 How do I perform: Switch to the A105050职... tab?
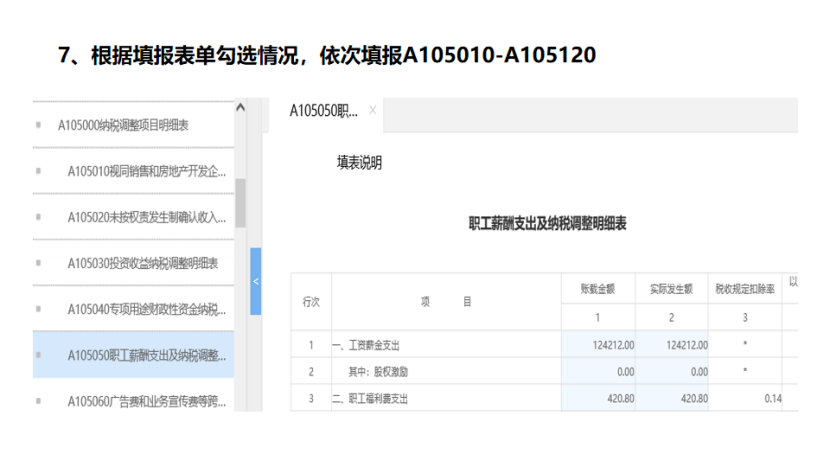pos(323,110)
